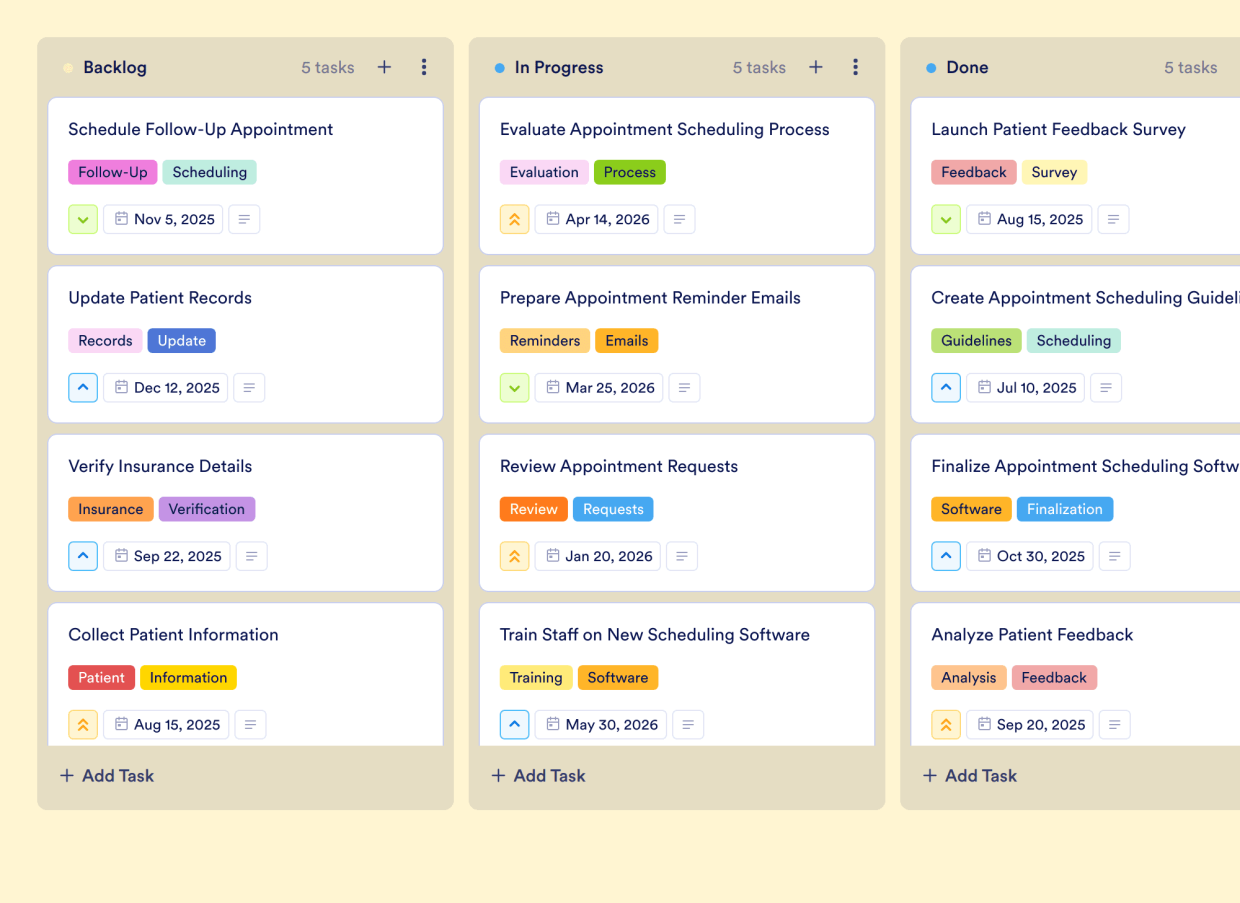Open the priority chevron on Update Patient Records
Screen dimensions: 1240x903
(83, 387)
